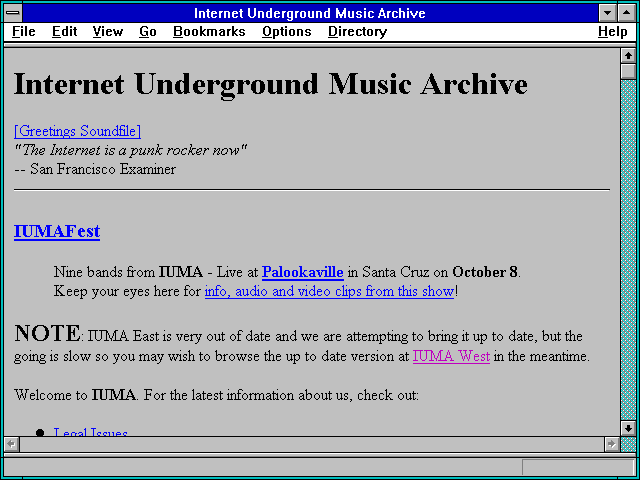Click the Welcome to IUMA sentence
Viewport: 640px width, 480px height.
click(x=216, y=395)
